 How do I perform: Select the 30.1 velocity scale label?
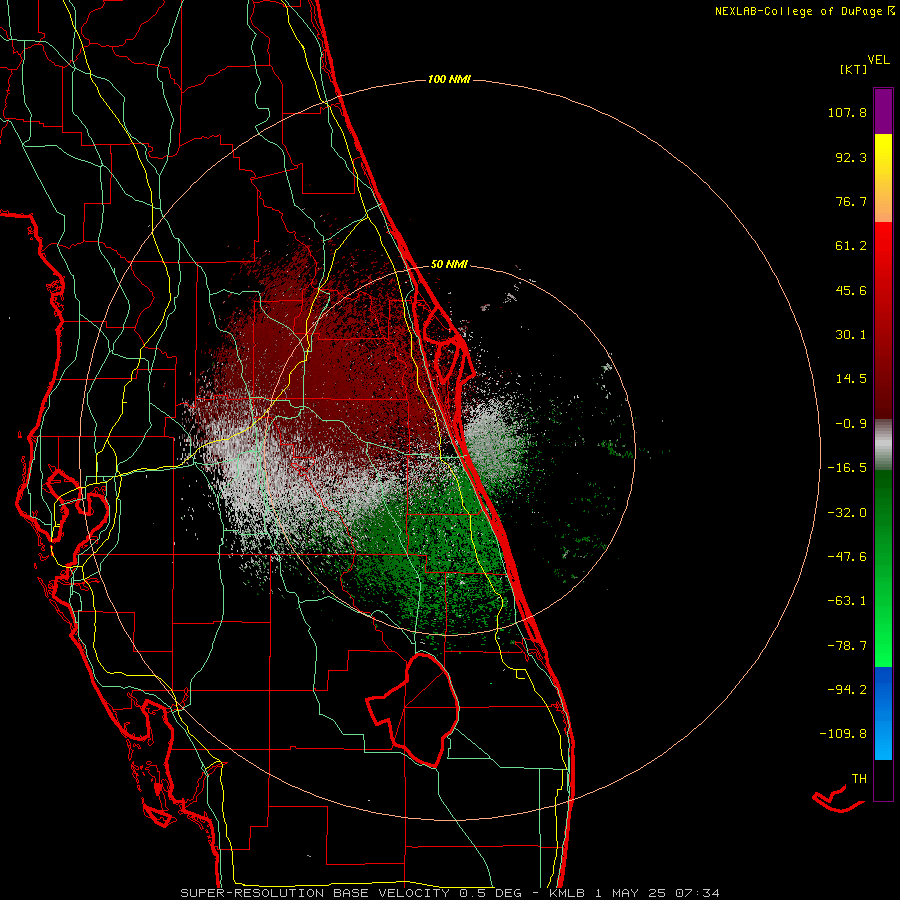pyautogui.click(x=851, y=335)
